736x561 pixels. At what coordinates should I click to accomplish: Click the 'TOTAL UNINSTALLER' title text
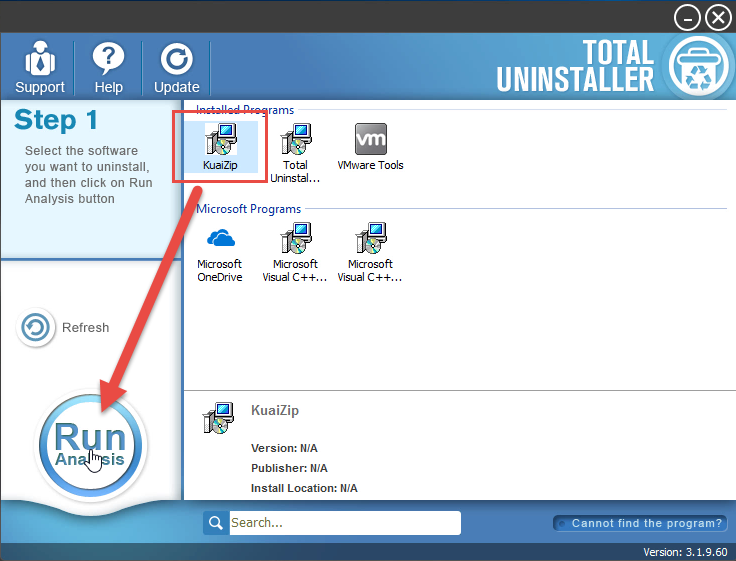pyautogui.click(x=575, y=66)
